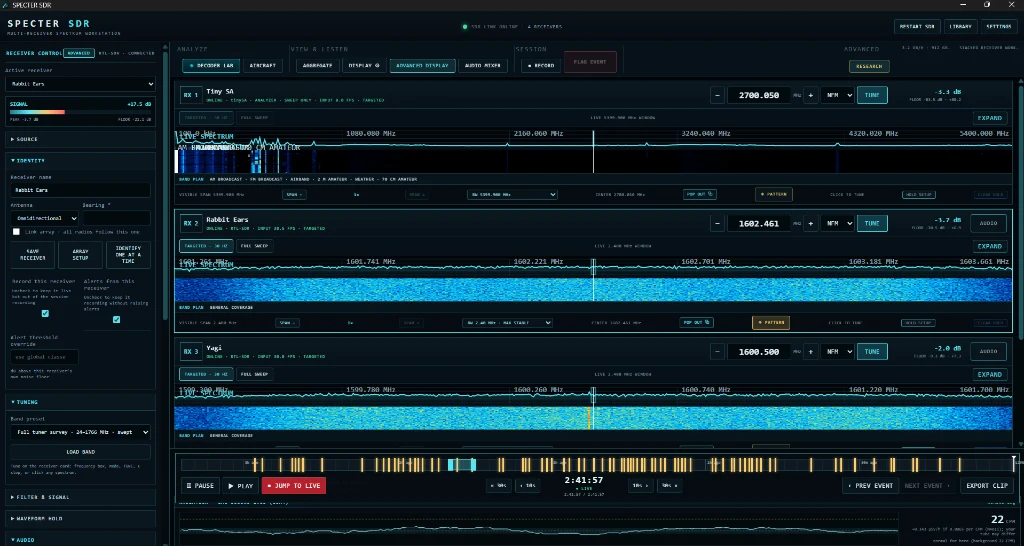Toggle Advanced mode in Receiver Control
The width and height of the screenshot is (1024, 546).
pos(79,53)
